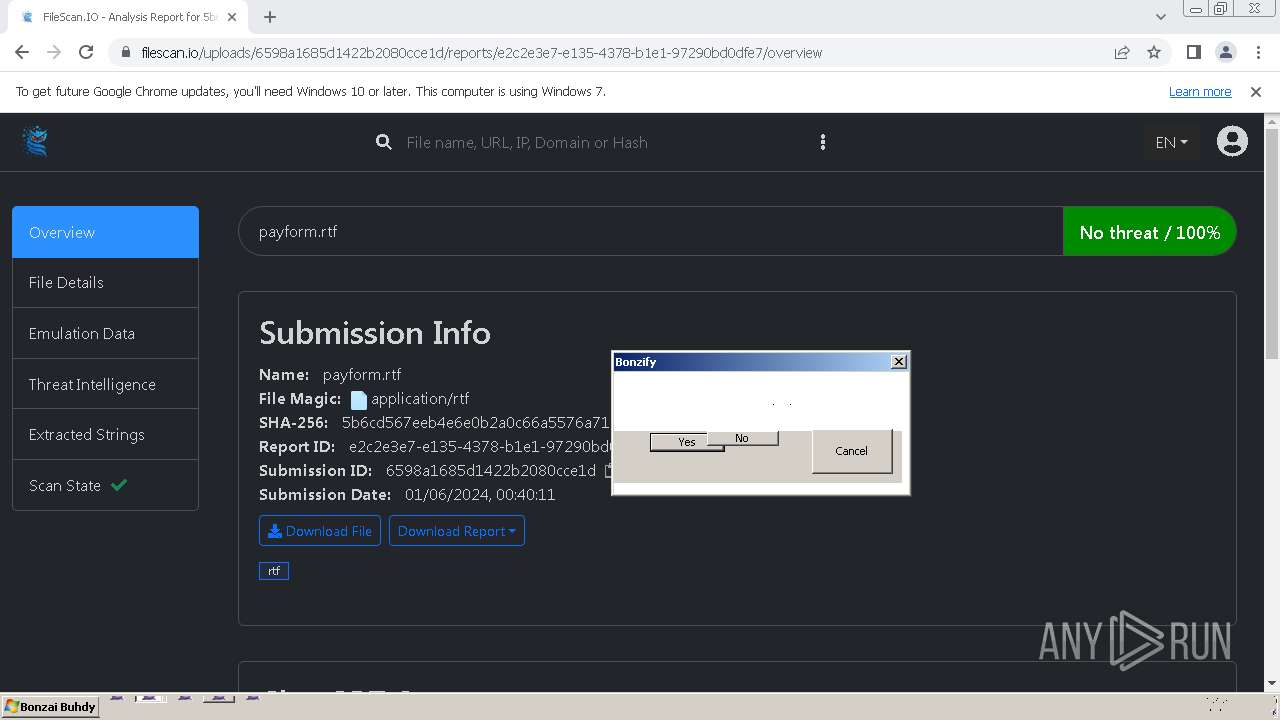Click the green Scan State checkmark
The height and width of the screenshot is (720, 1280).
click(x=119, y=485)
